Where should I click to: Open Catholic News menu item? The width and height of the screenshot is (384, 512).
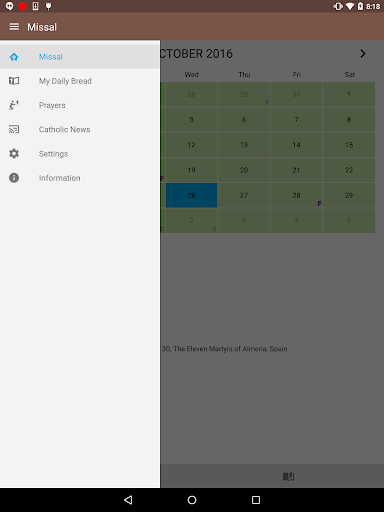click(80, 129)
